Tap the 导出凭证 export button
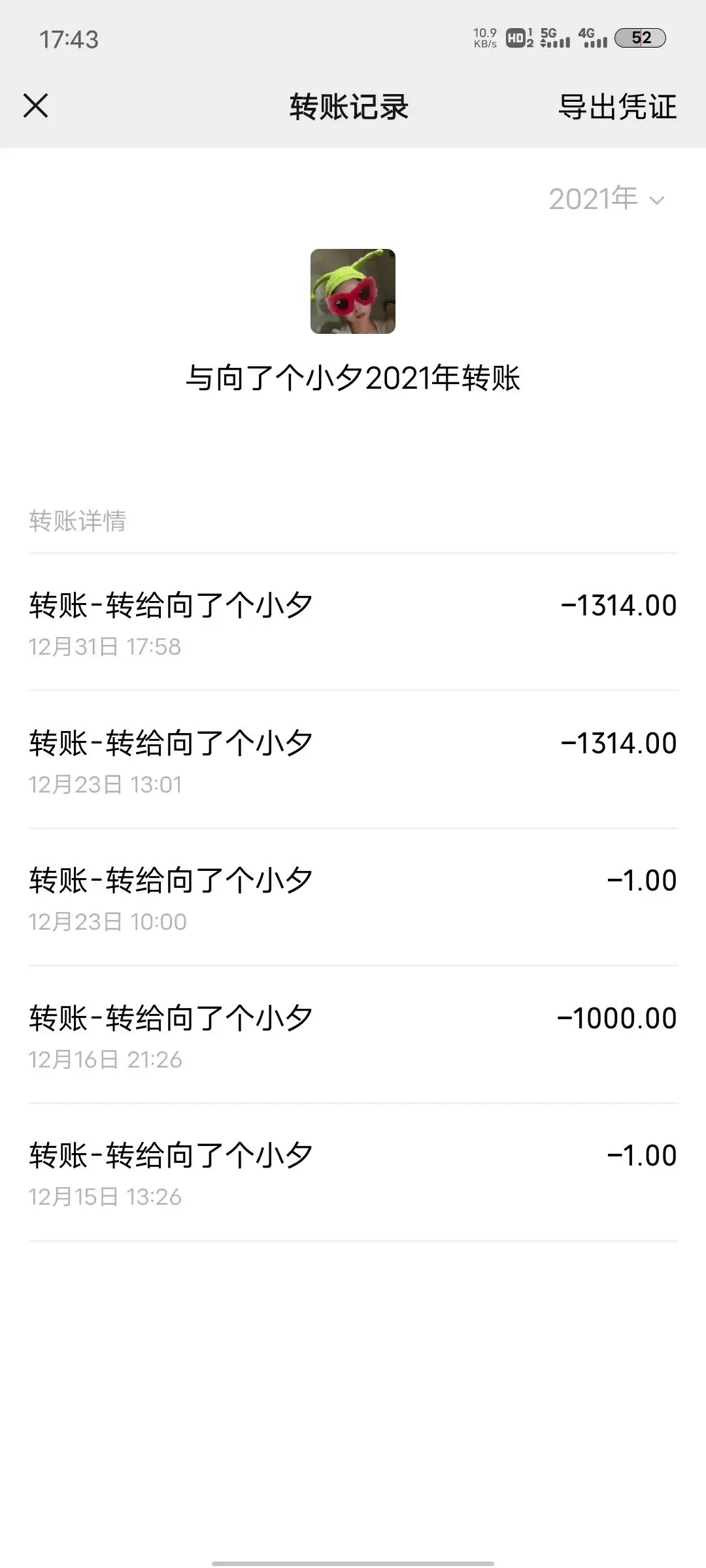The height and width of the screenshot is (1568, 706). point(617,106)
